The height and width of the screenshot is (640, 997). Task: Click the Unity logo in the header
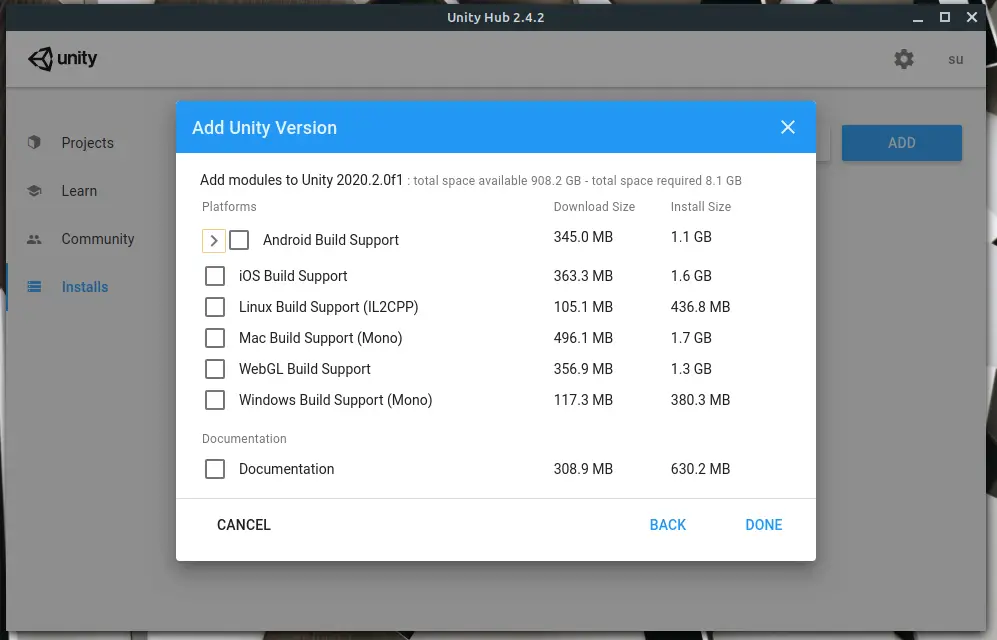(62, 58)
